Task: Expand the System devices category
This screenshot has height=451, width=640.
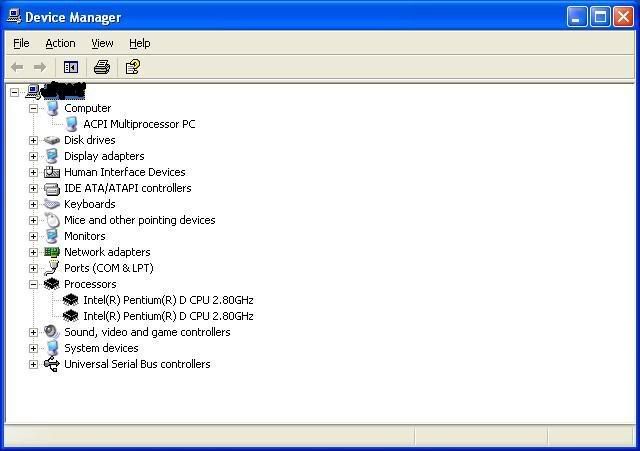Action: [33, 348]
